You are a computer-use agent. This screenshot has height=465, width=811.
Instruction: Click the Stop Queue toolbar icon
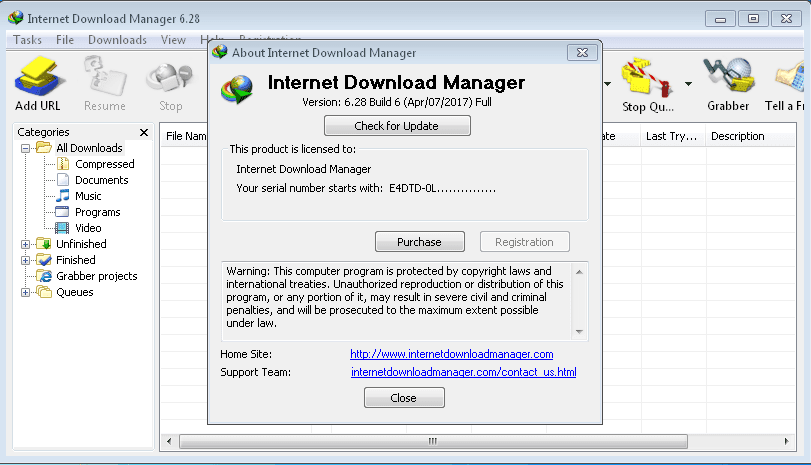647,78
